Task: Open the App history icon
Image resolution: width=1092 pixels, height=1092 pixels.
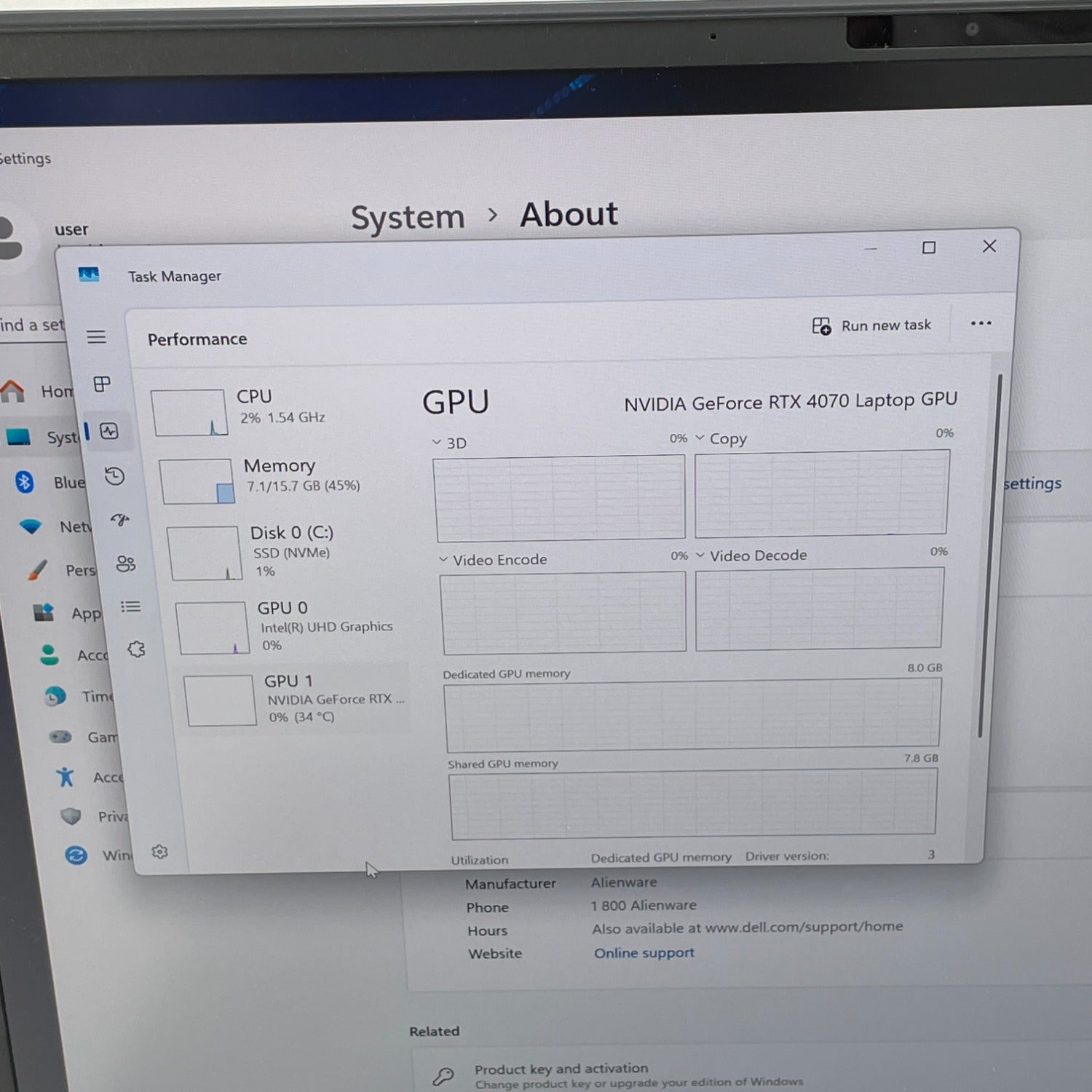Action: 114,476
